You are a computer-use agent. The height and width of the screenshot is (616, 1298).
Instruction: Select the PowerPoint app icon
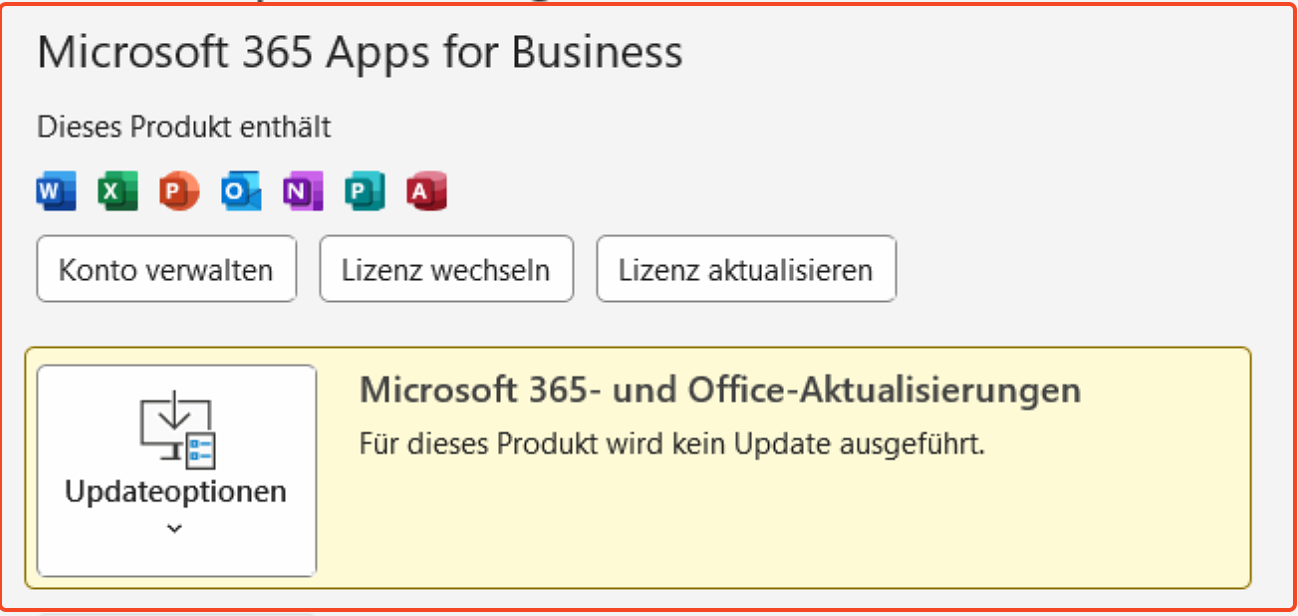179,191
